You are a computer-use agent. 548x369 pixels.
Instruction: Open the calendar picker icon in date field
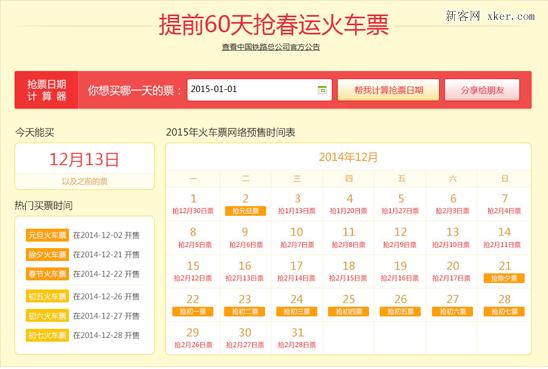322,90
